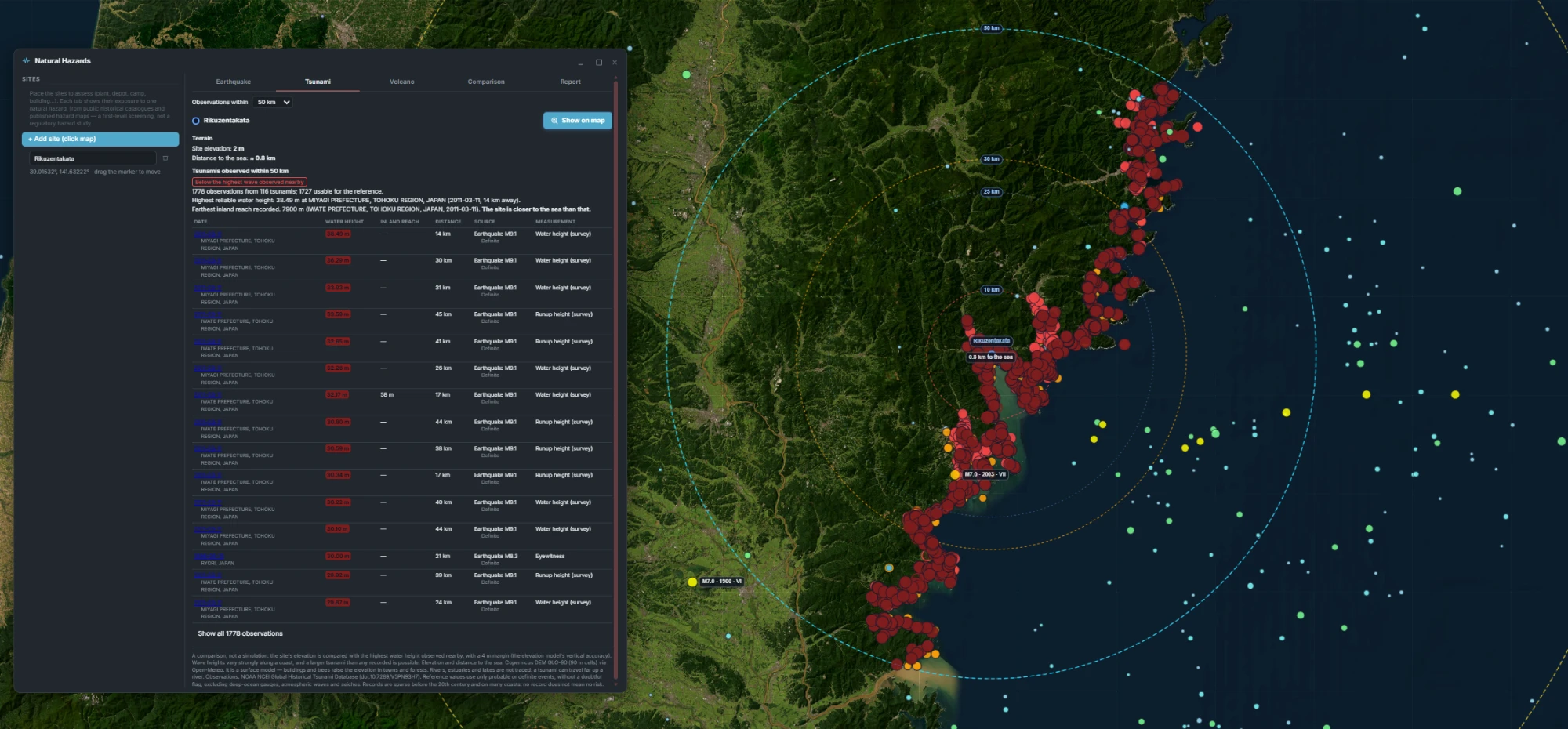Open the date link for the 58 m inland reach row
Screen dimensions: 1568x729
click(x=208, y=394)
